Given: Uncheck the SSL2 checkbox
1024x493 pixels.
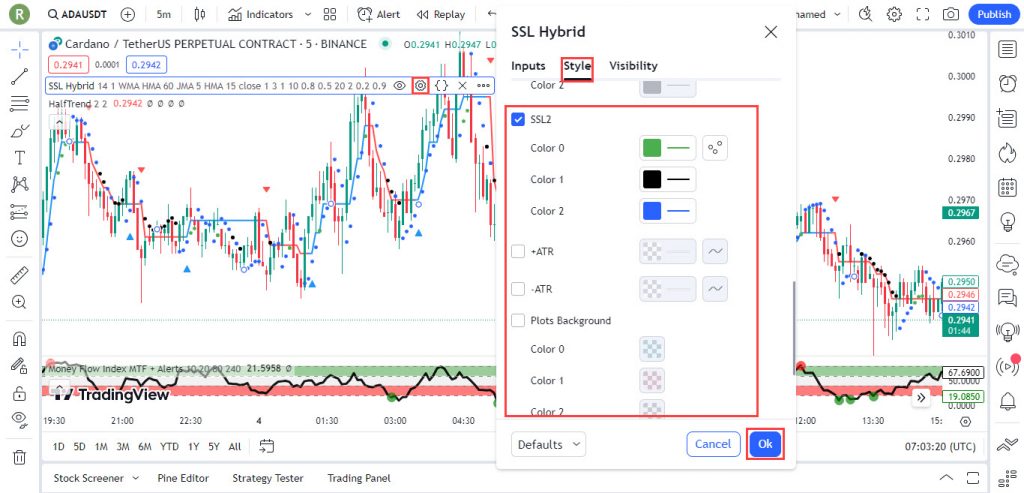Looking at the screenshot, I should [x=518, y=119].
